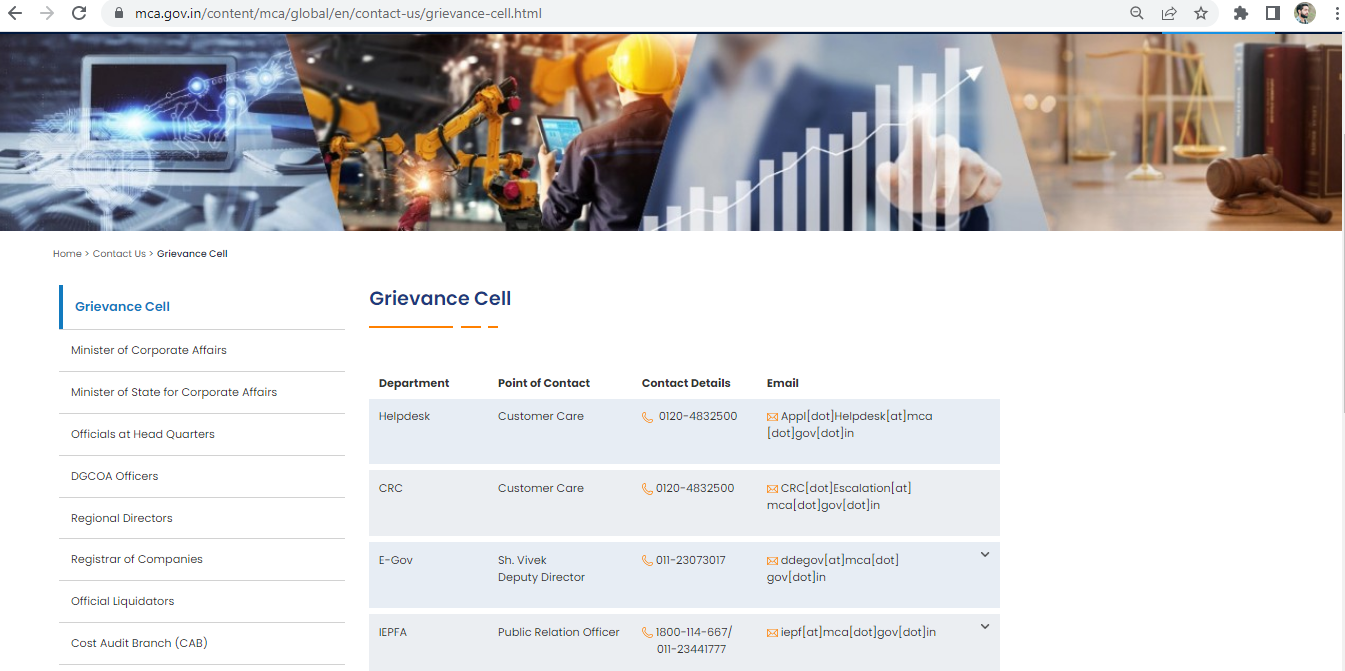Click phone icon in E-Gov row
Image resolution: width=1345 pixels, height=671 pixels.
point(648,561)
